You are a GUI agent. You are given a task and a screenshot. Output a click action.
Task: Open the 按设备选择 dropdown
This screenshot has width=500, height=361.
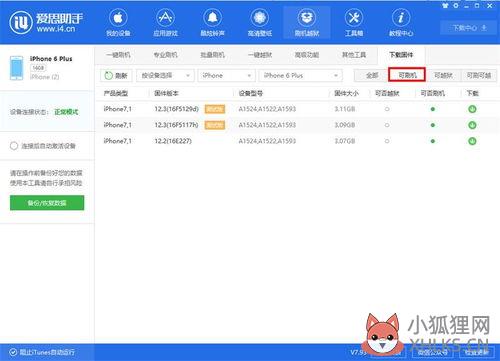pos(165,76)
